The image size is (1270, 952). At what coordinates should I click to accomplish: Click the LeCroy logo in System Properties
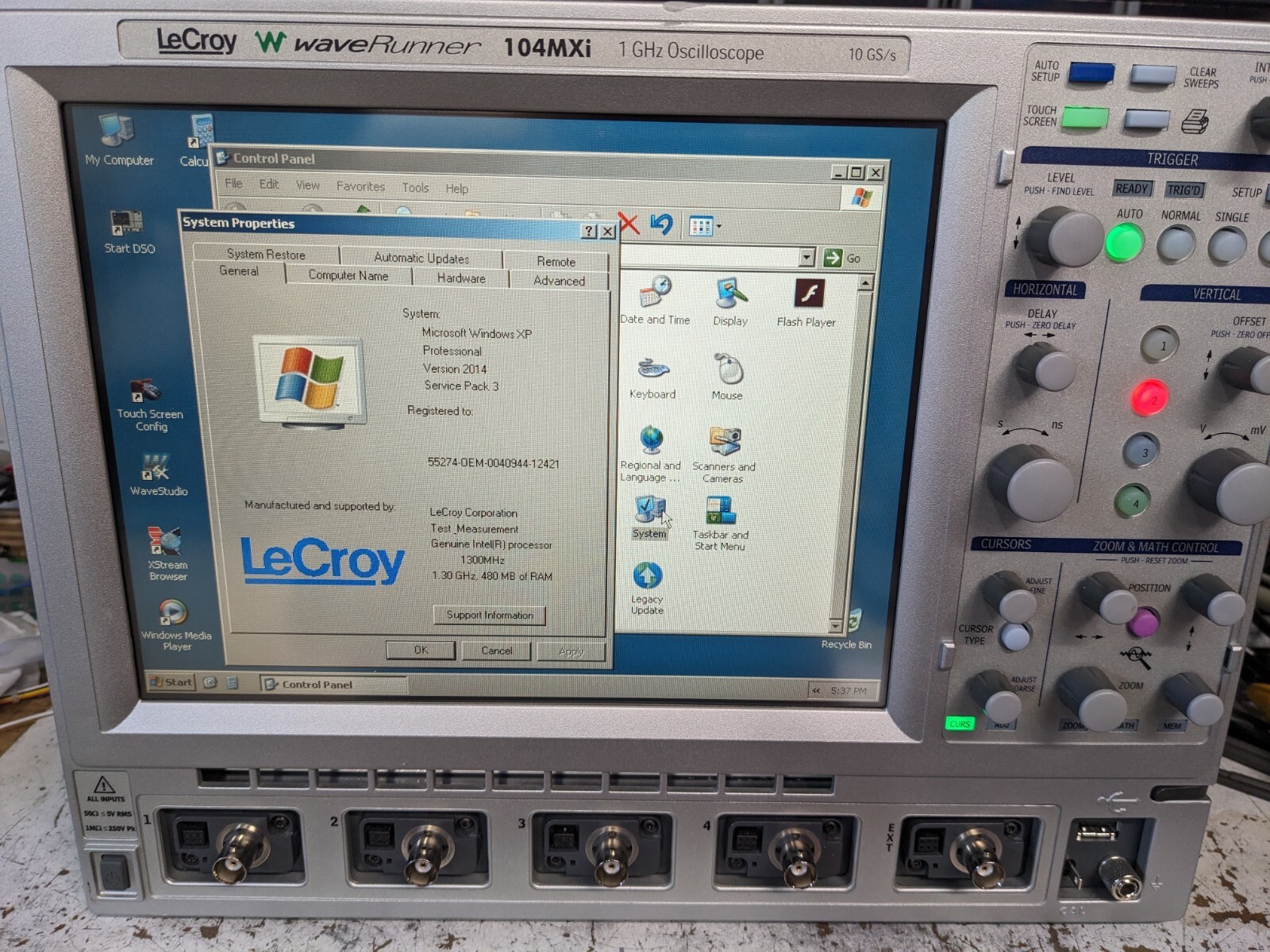(x=321, y=560)
